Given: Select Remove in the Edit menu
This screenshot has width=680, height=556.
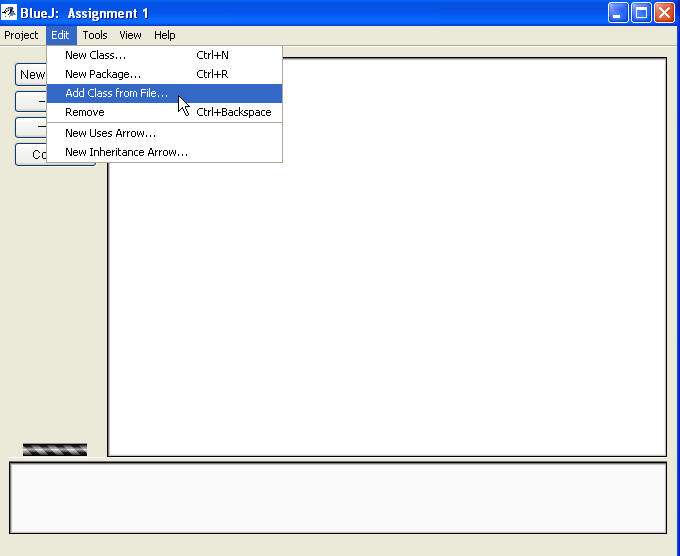Looking at the screenshot, I should 84,112.
